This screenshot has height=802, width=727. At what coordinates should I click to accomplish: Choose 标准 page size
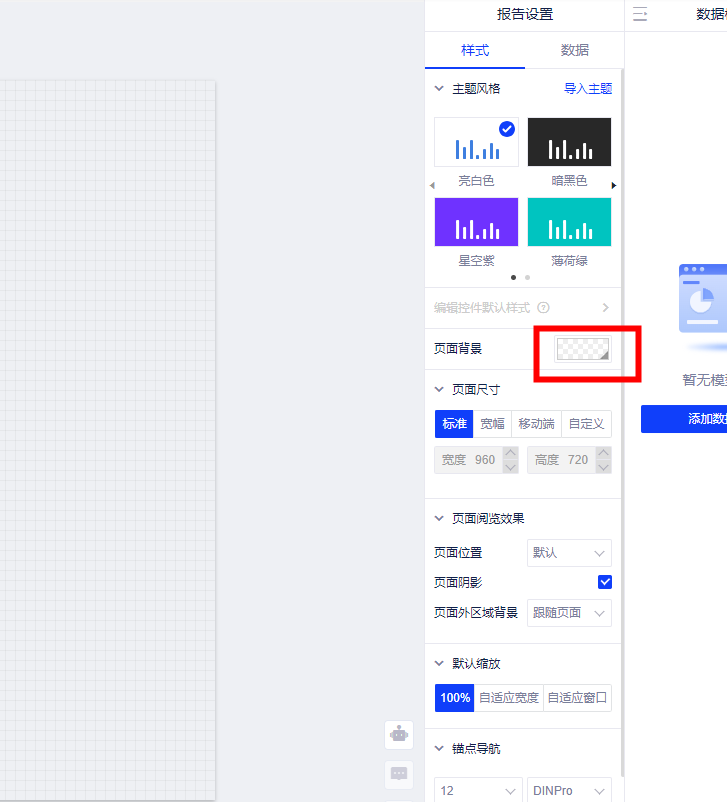coord(454,424)
